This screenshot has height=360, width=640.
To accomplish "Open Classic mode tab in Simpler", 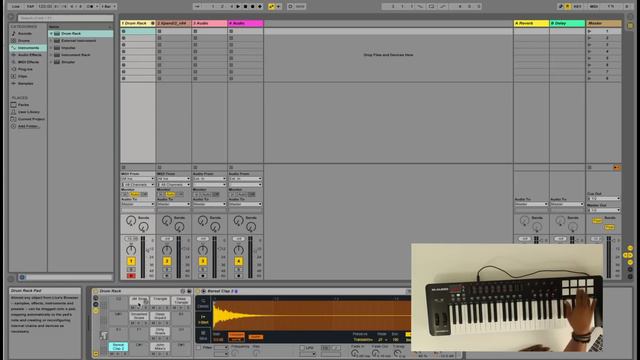I will (x=203, y=303).
